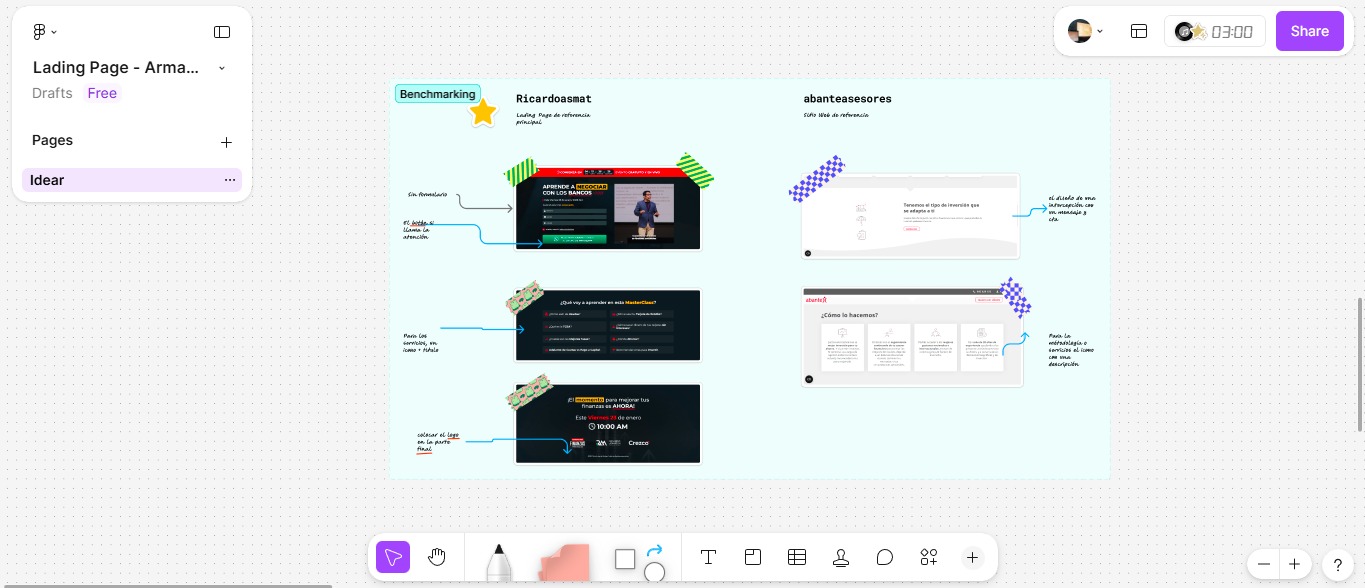The image size is (1365, 588).
Task: Open the Text tool
Action: (x=708, y=557)
